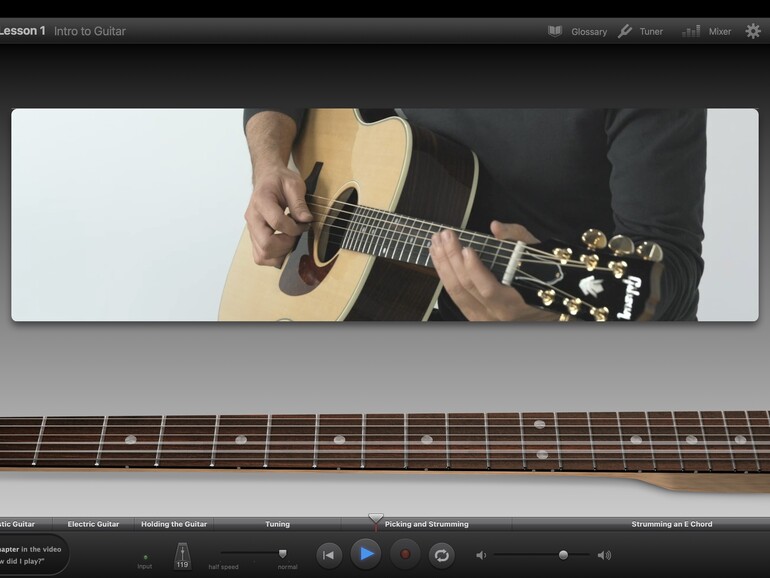The image size is (770, 578).
Task: Click the Tuner label
Action: (x=651, y=31)
